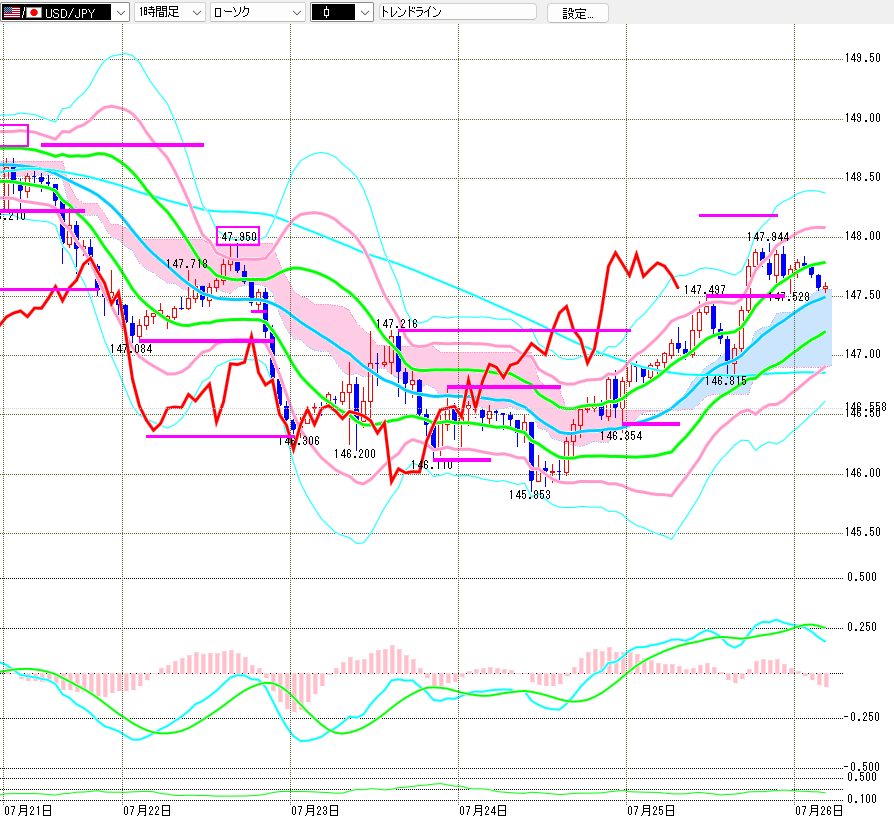The image size is (894, 820).
Task: Click the 147.497 price label
Action: coord(705,290)
